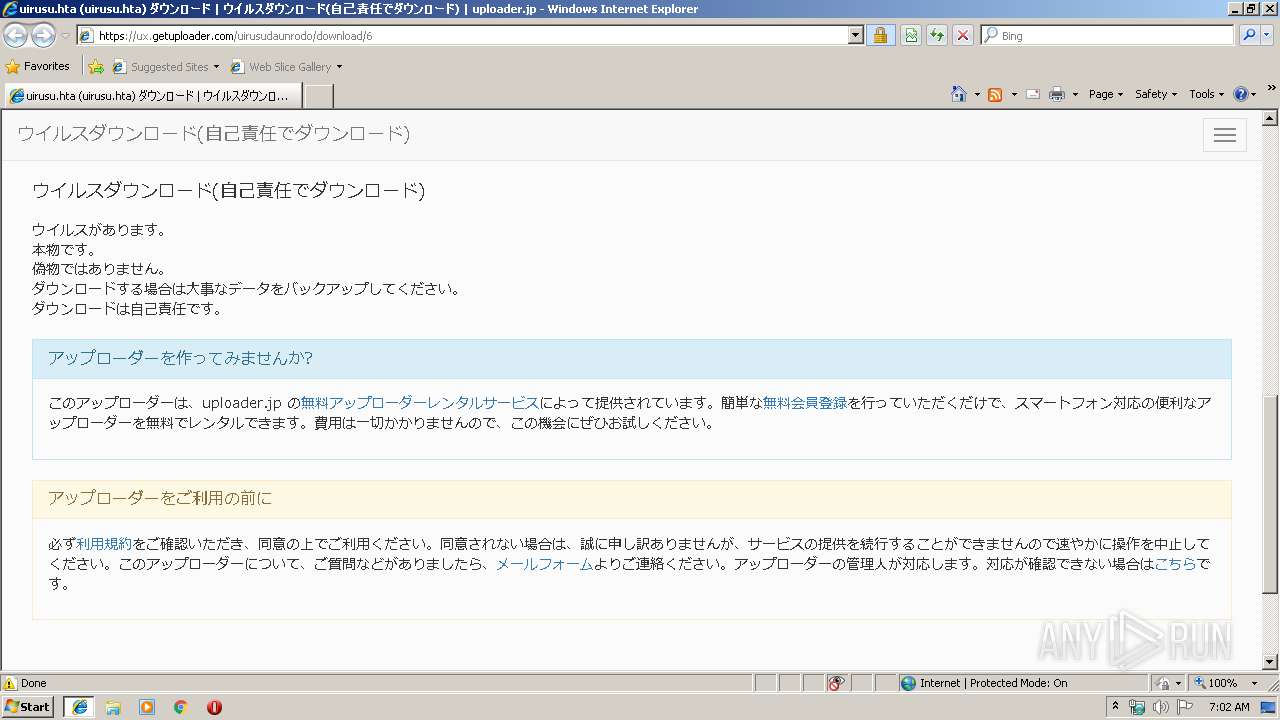Click inside the Bing search box

click(x=1107, y=35)
